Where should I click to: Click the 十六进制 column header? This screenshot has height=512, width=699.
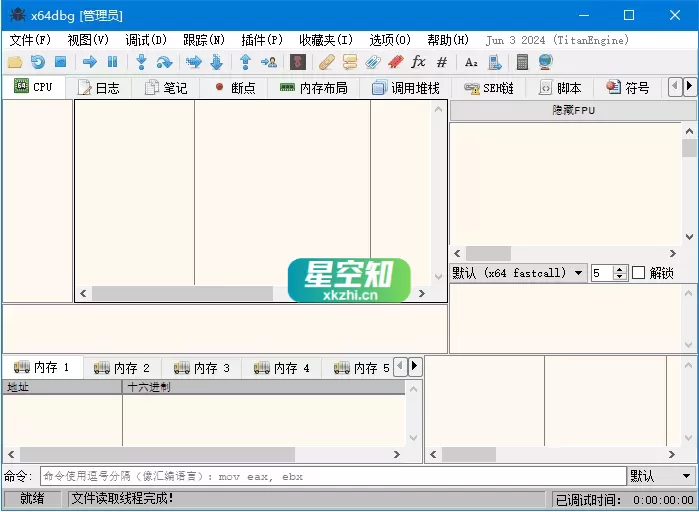pyautogui.click(x=264, y=387)
